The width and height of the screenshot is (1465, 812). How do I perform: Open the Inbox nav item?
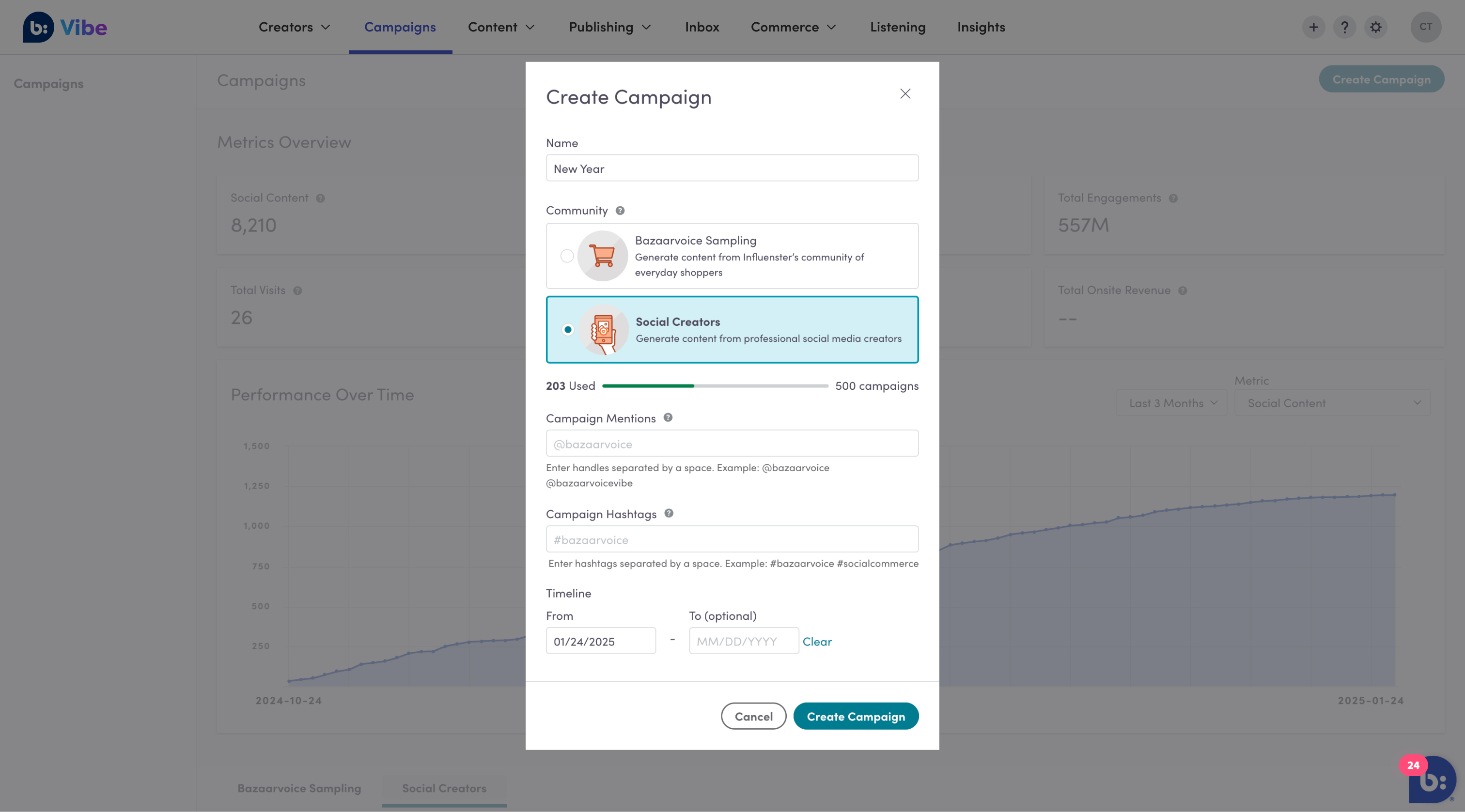click(x=702, y=27)
